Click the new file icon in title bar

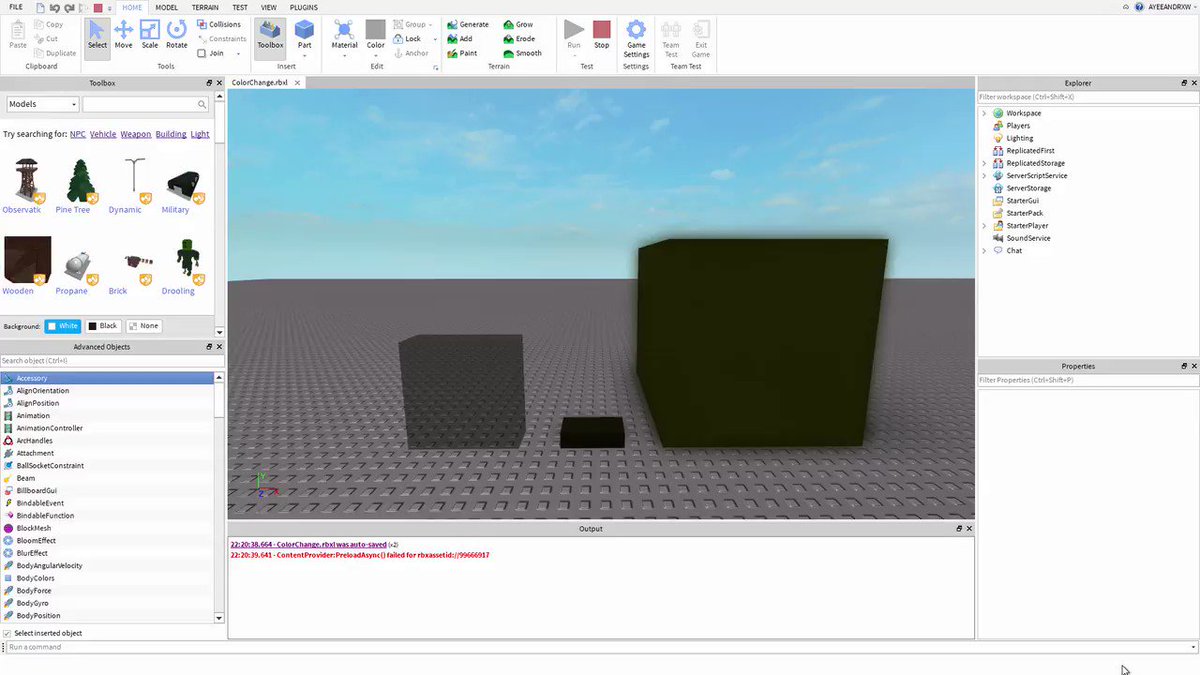coord(40,7)
